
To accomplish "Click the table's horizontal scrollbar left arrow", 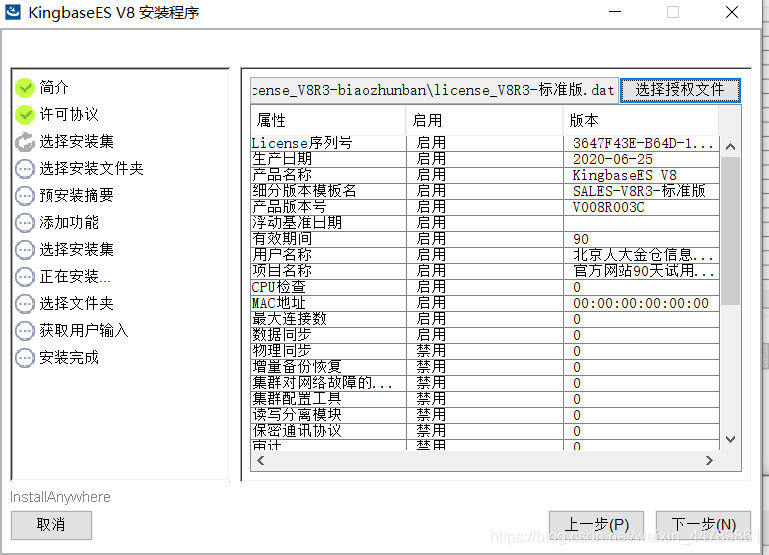I will [260, 460].
